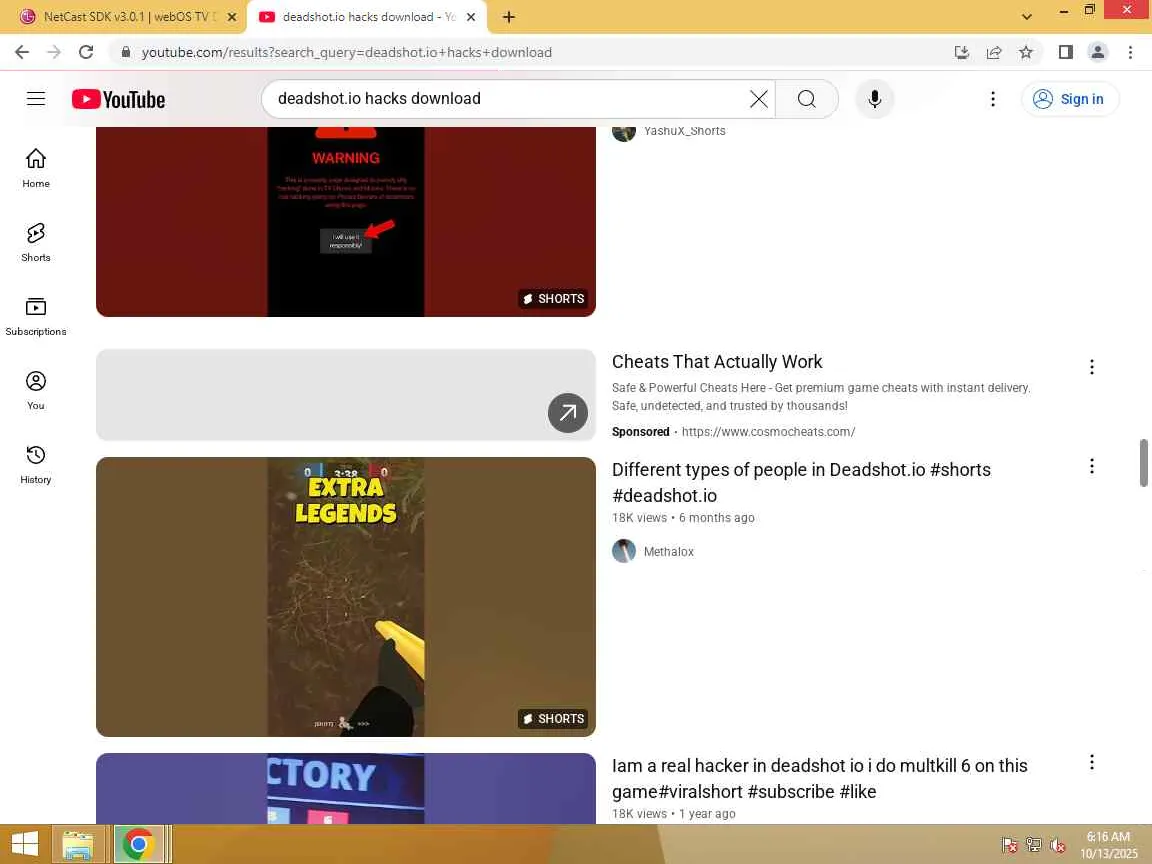
Task: Reload the page
Action: point(86,52)
